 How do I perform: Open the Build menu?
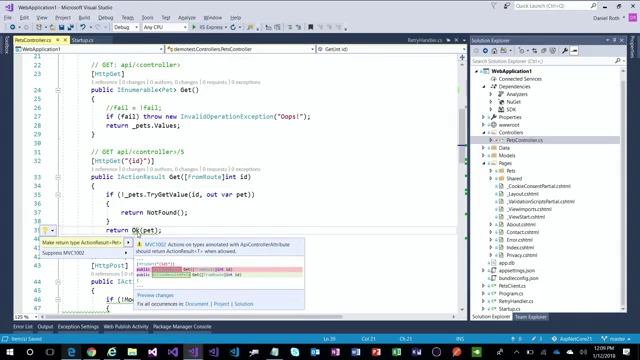pyautogui.click(x=84, y=18)
